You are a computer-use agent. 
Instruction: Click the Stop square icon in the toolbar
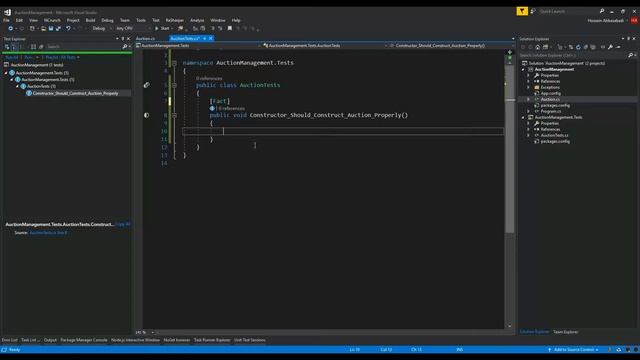click(230, 28)
